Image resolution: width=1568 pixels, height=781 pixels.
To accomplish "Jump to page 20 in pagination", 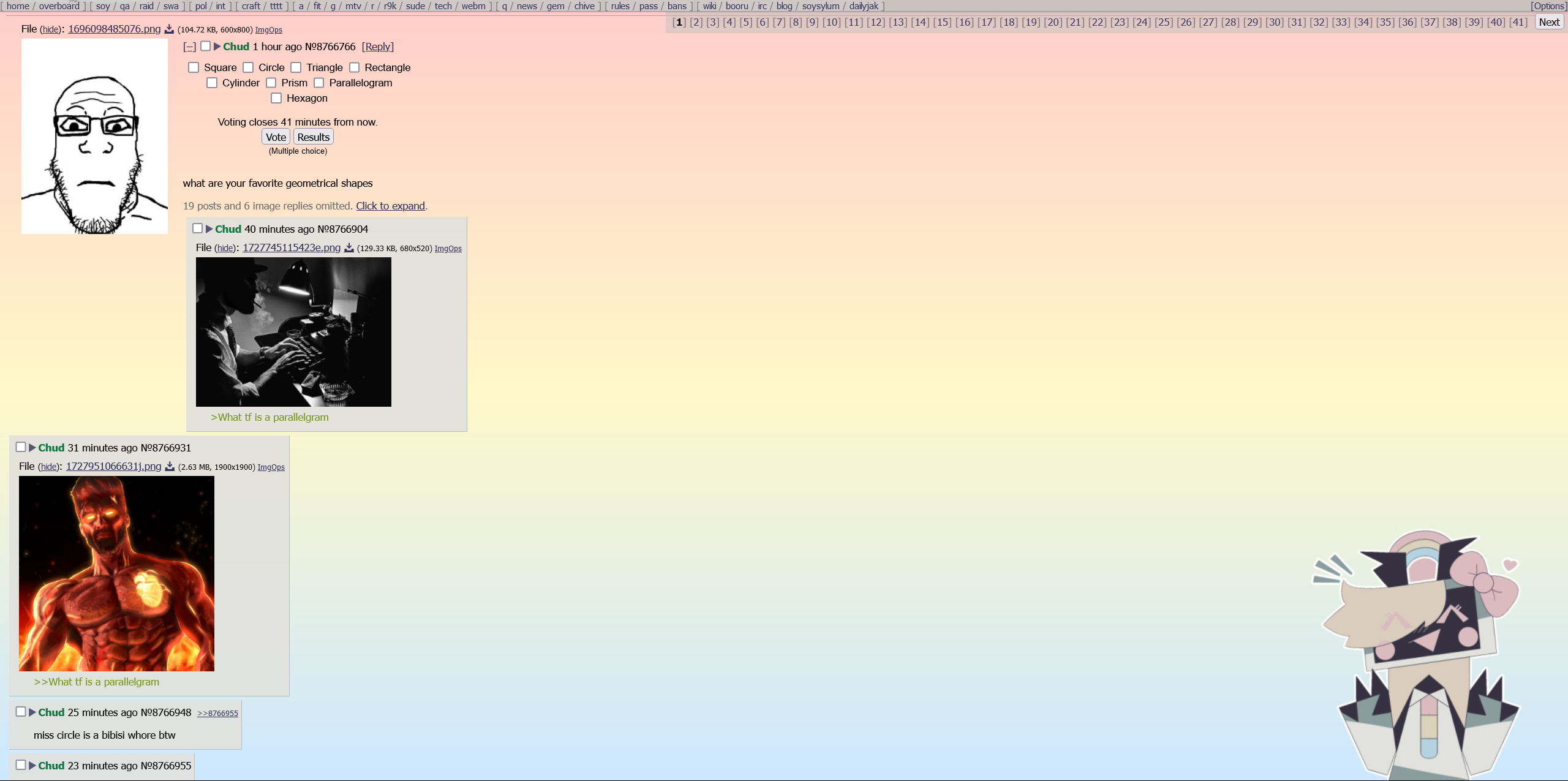I will point(1053,22).
